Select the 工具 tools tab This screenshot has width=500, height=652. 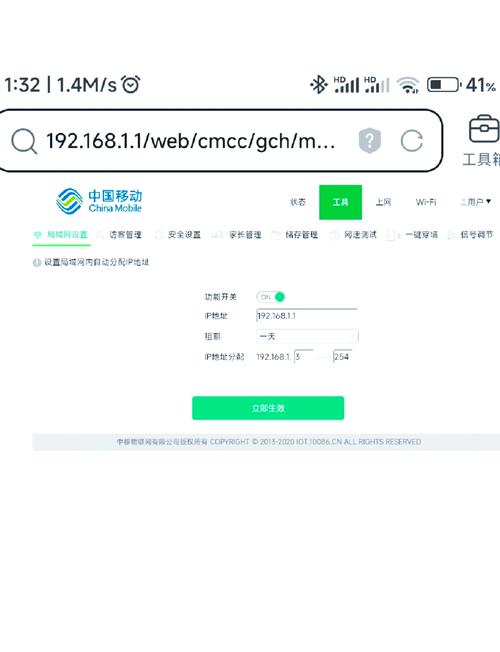pyautogui.click(x=340, y=202)
